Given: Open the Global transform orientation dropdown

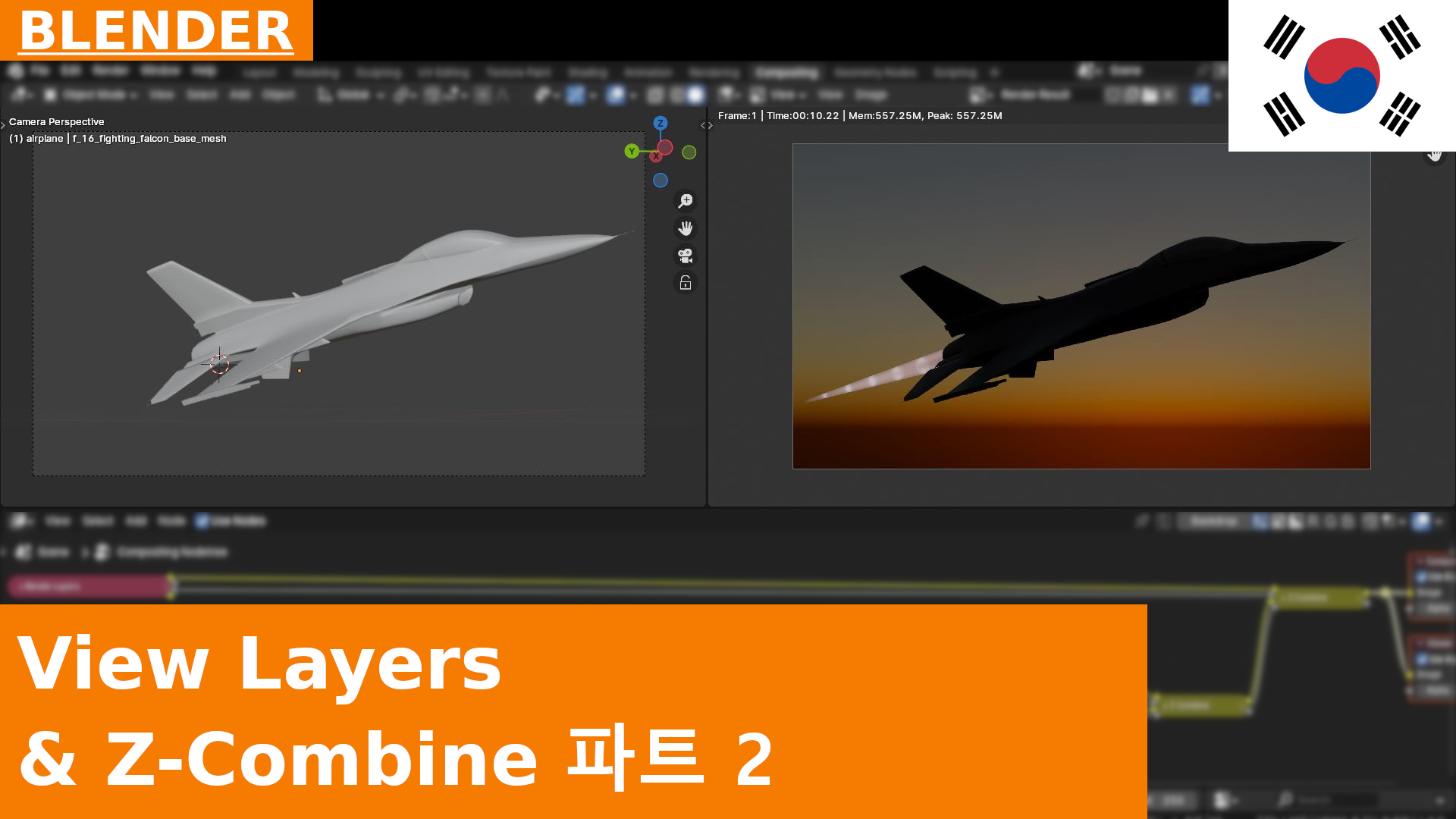Looking at the screenshot, I should (x=350, y=95).
